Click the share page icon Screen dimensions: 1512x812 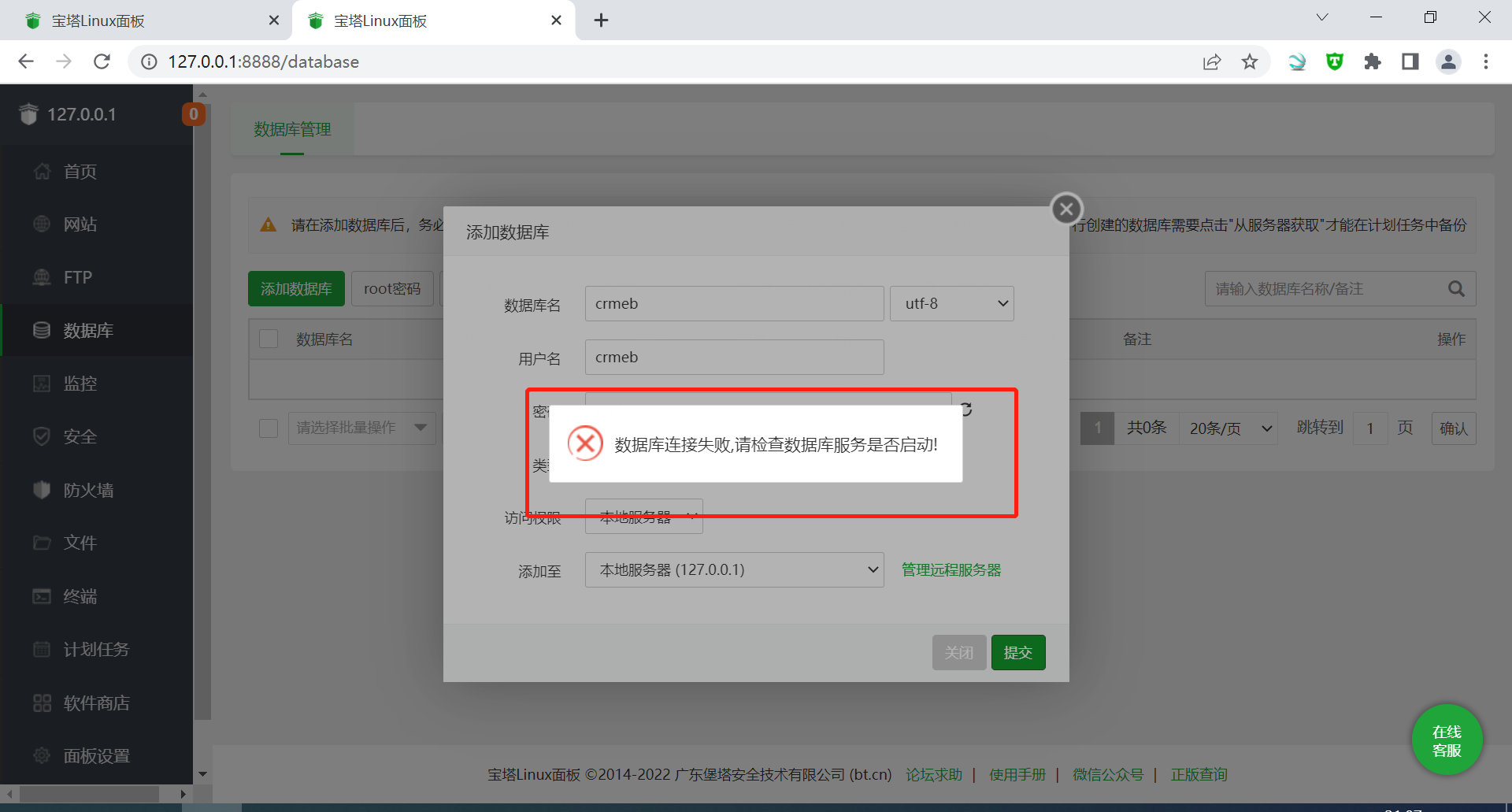coord(1212,61)
